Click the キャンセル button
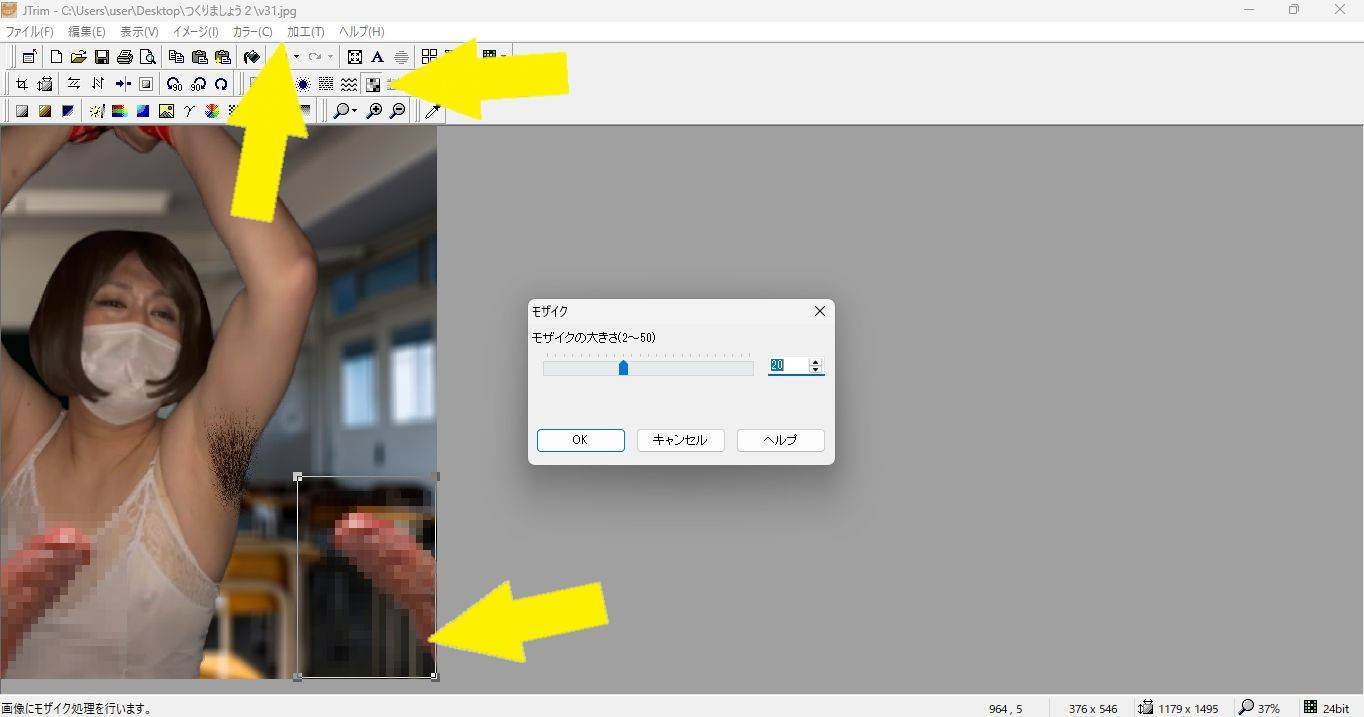This screenshot has width=1364, height=717. pyautogui.click(x=680, y=440)
